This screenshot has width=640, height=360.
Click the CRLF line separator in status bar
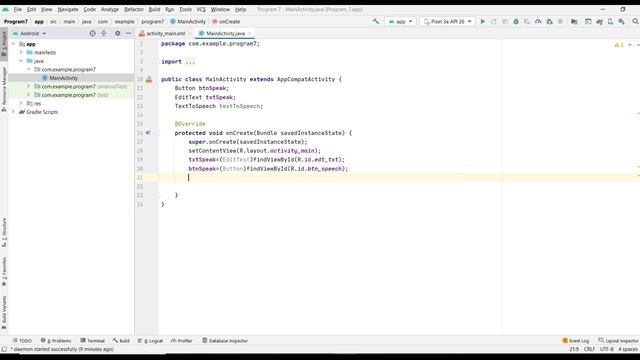589,349
